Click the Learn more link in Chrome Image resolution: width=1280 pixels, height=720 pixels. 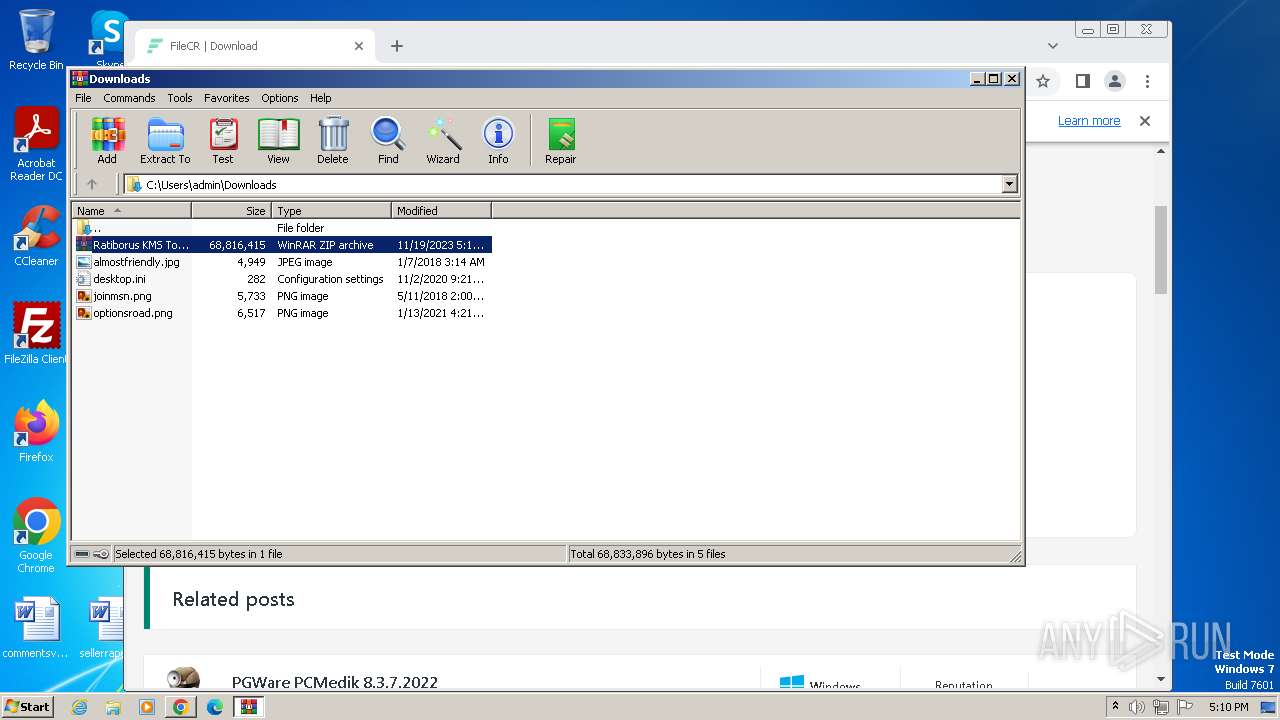tap(1089, 121)
